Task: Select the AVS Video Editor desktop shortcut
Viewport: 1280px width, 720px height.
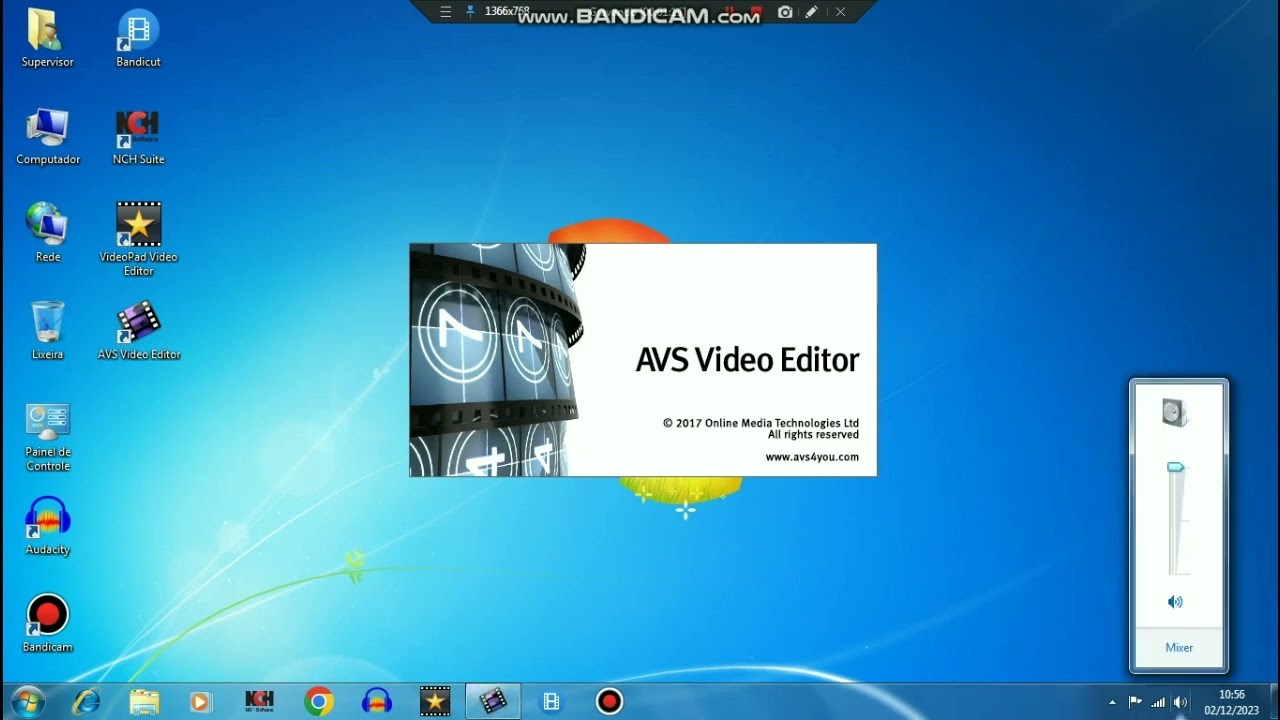Action: (x=138, y=331)
